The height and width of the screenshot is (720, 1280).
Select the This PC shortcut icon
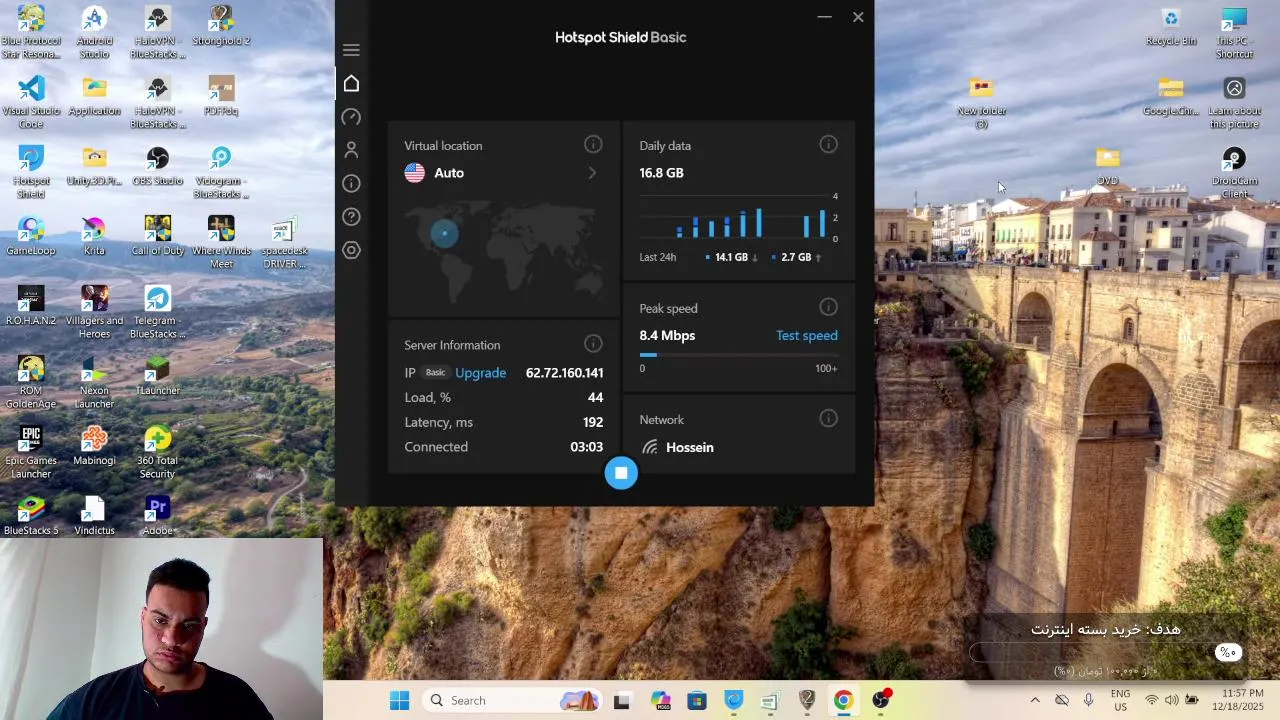[x=1235, y=32]
